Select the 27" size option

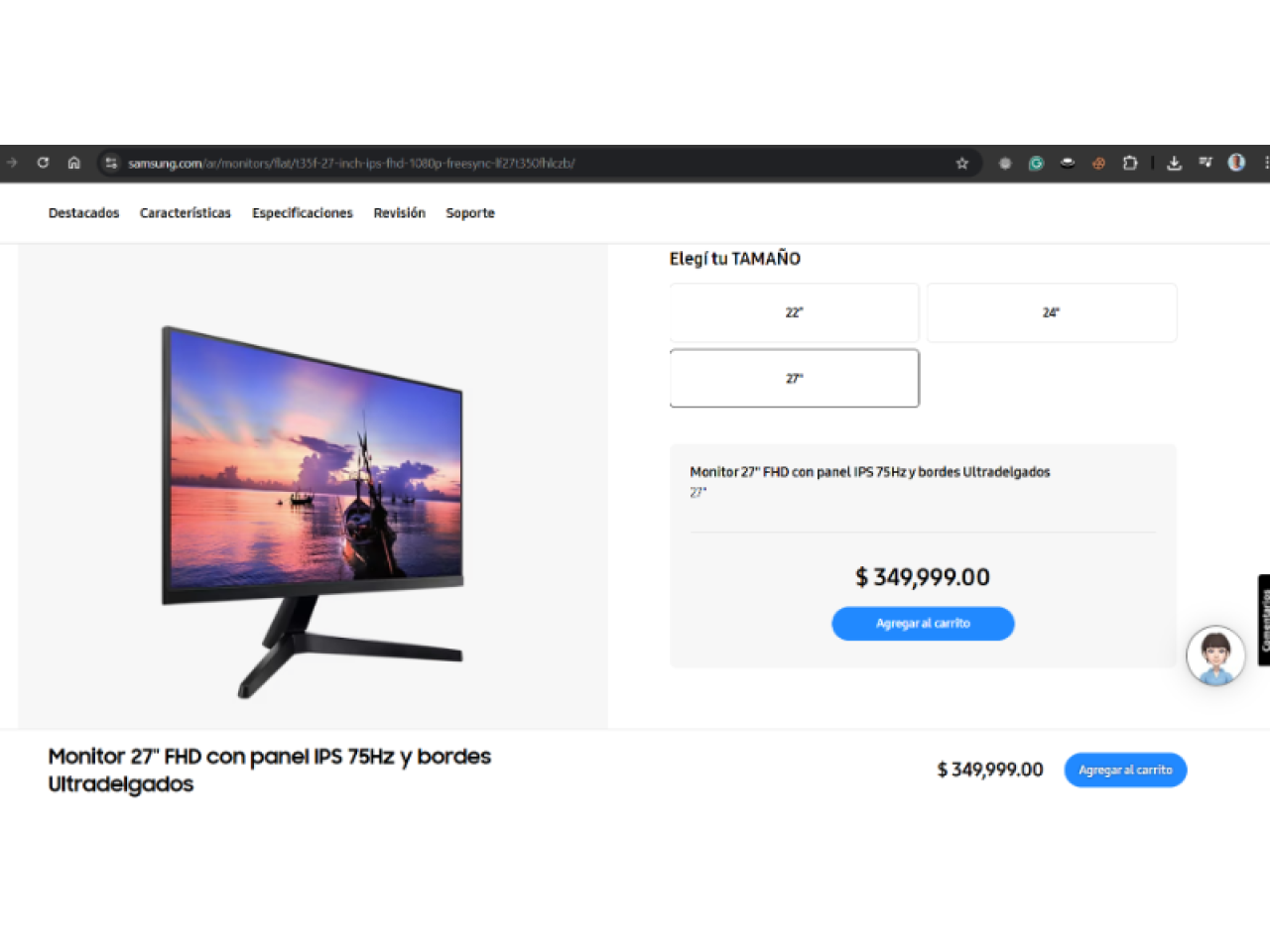point(794,378)
